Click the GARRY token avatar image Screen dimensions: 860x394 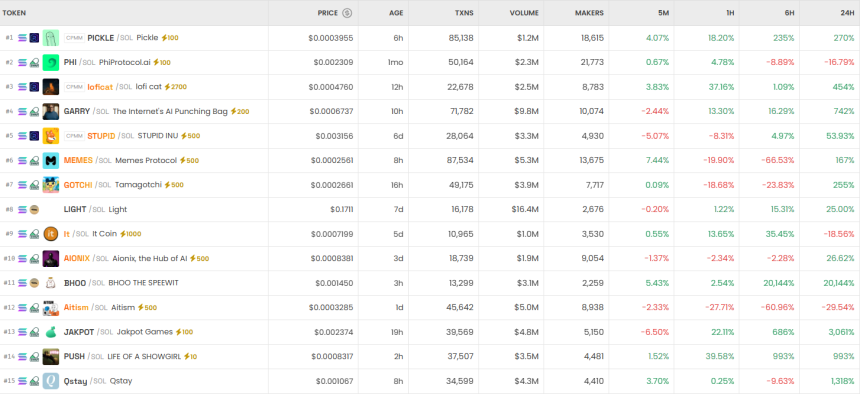(51, 111)
